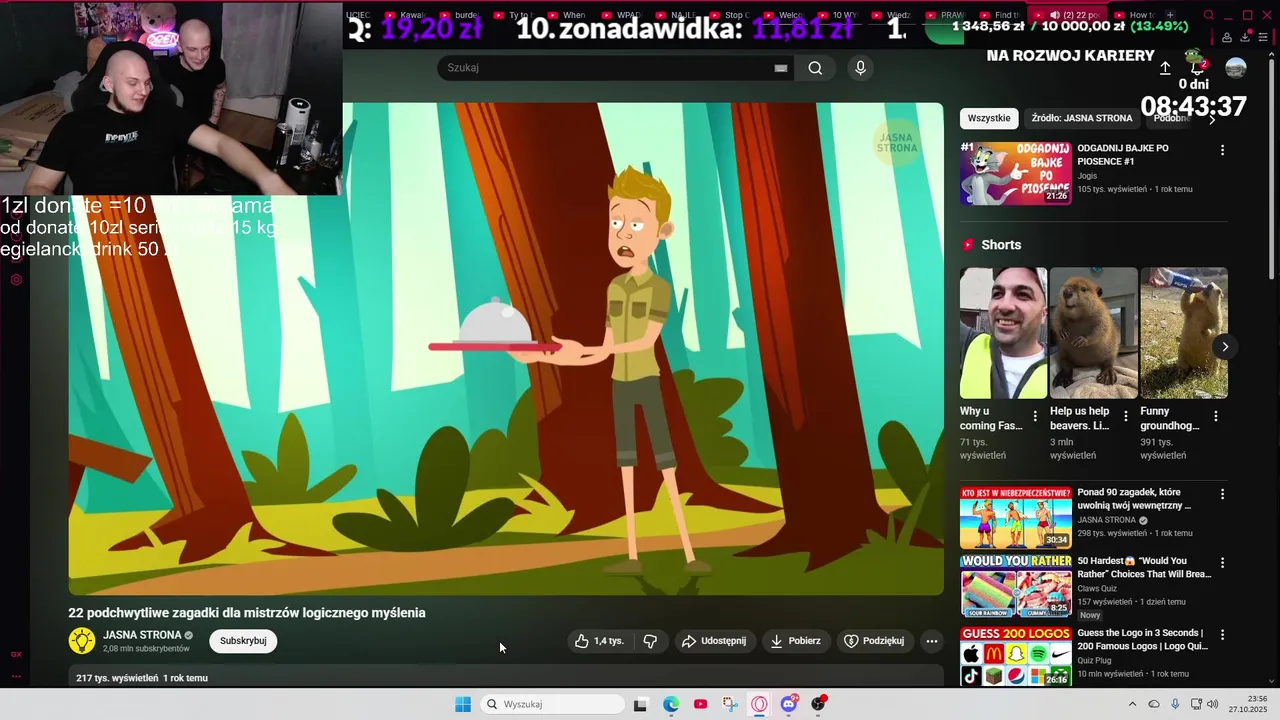
Task: Show next filter chips with right arrow
Action: coord(1213,118)
